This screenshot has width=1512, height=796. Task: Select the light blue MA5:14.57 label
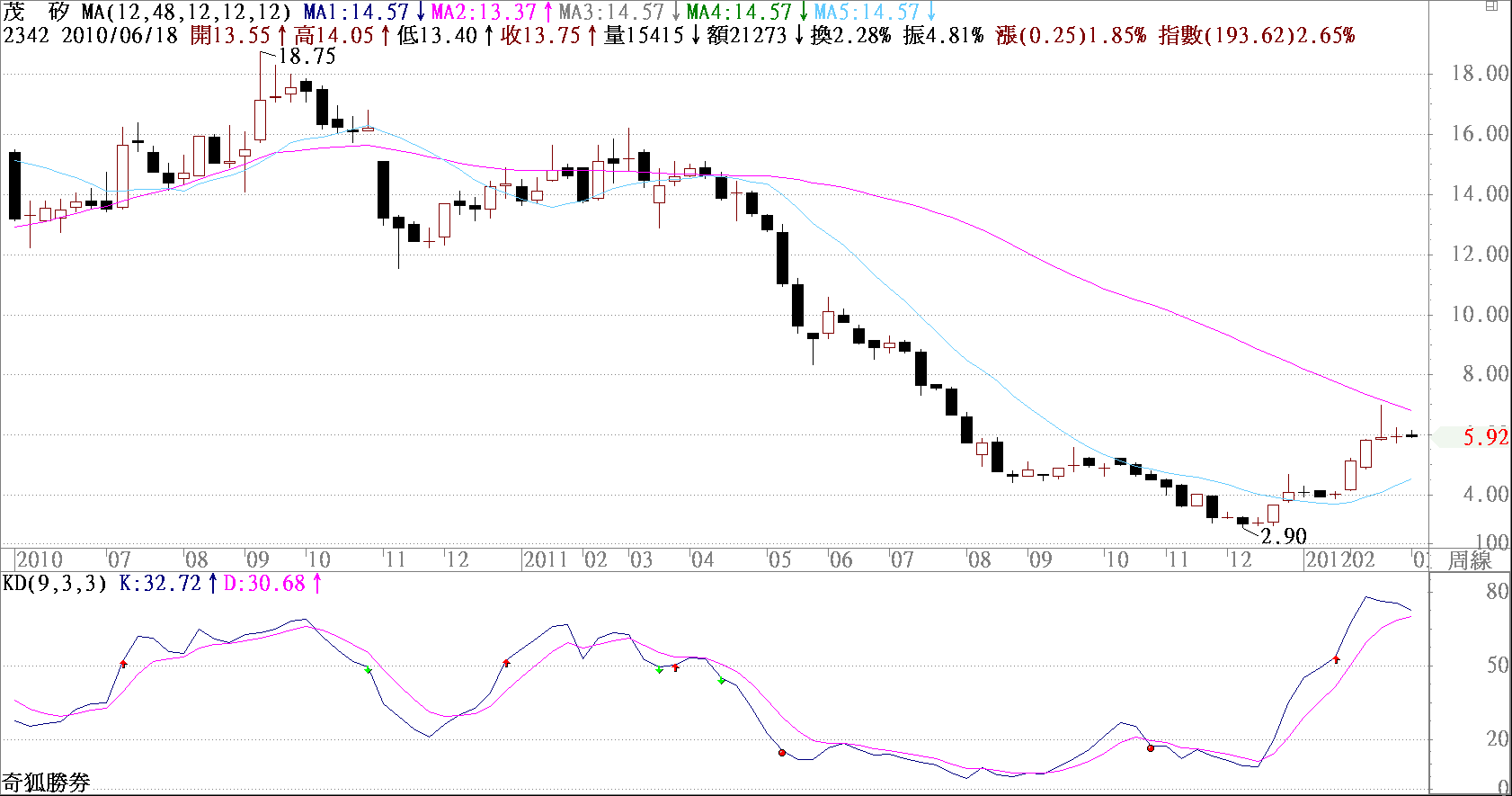point(867,13)
